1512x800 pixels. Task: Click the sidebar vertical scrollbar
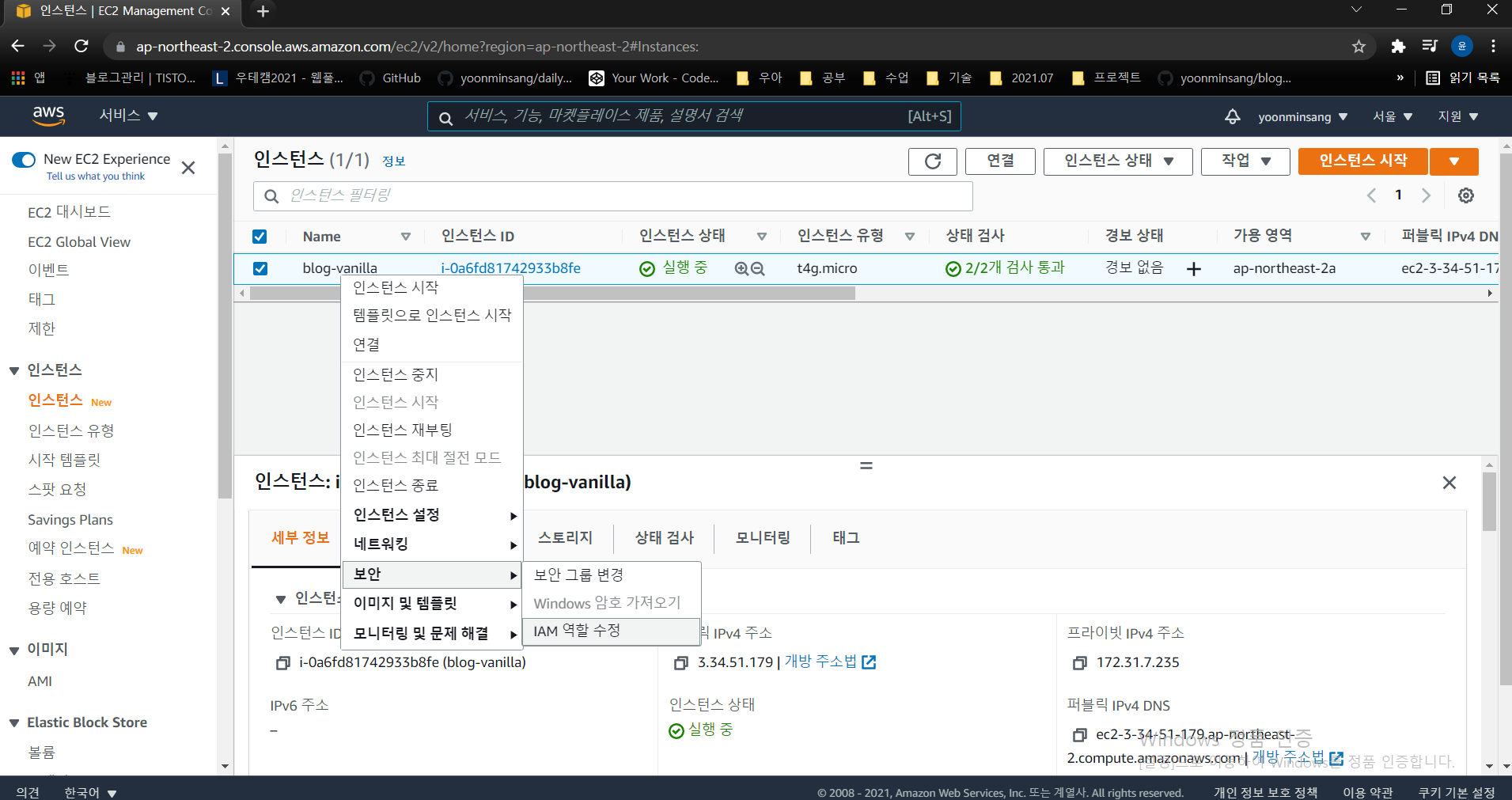pyautogui.click(x=225, y=326)
